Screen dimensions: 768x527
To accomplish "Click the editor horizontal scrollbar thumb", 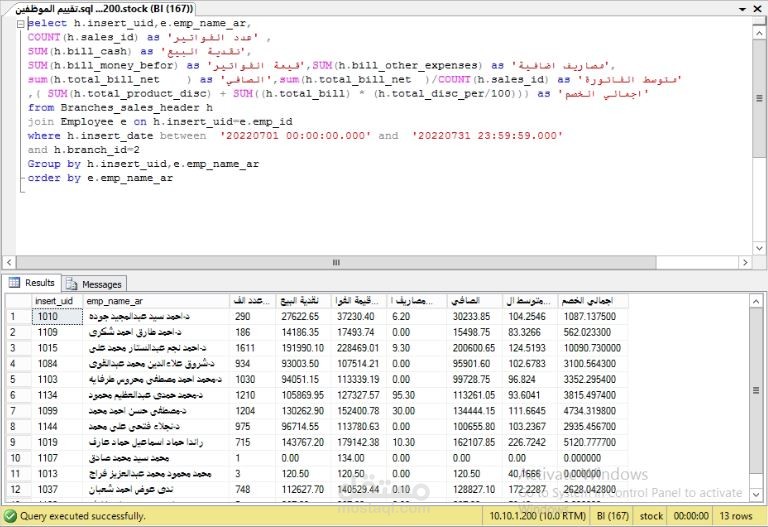I will pyautogui.click(x=336, y=262).
